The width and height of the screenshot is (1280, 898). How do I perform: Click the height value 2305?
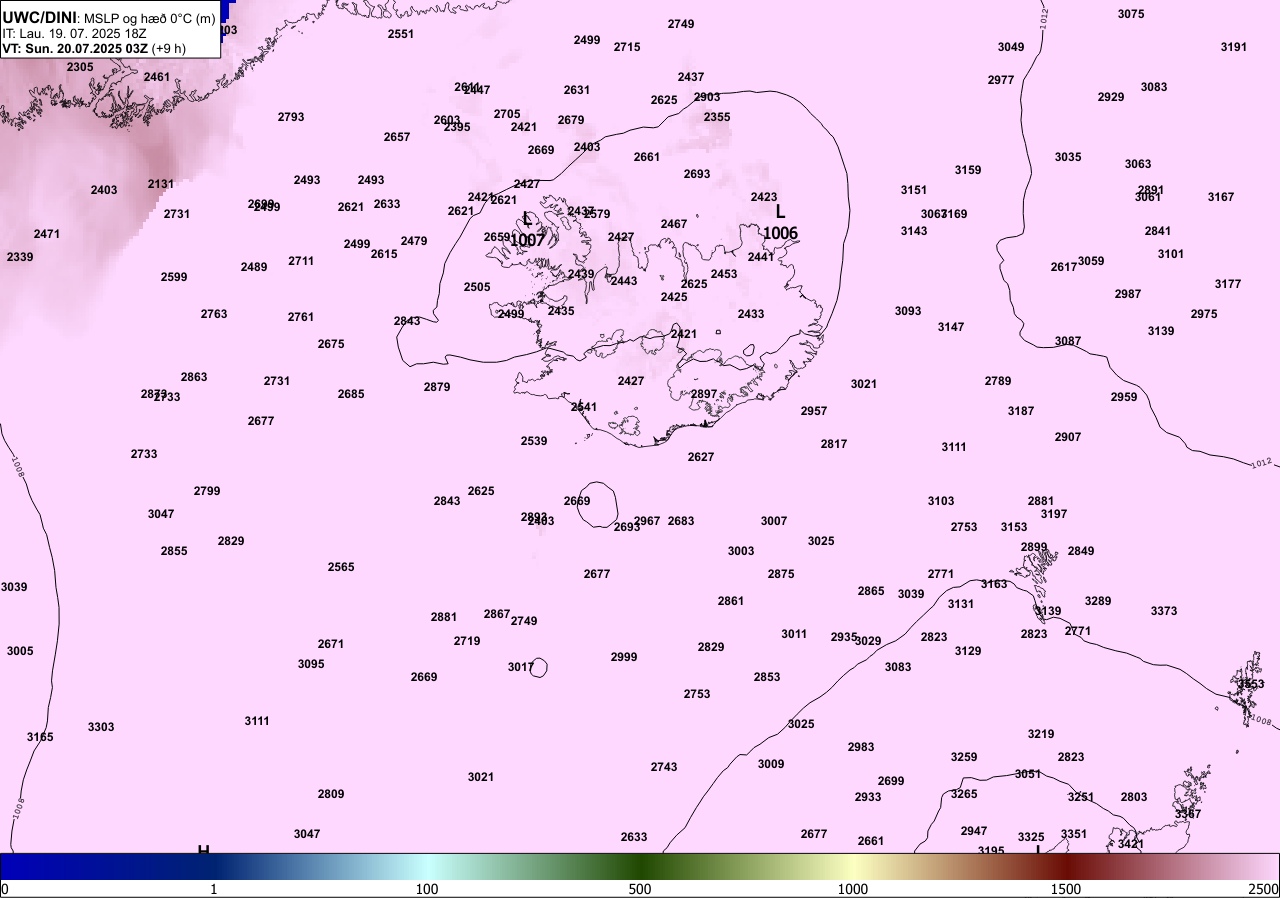[80, 67]
